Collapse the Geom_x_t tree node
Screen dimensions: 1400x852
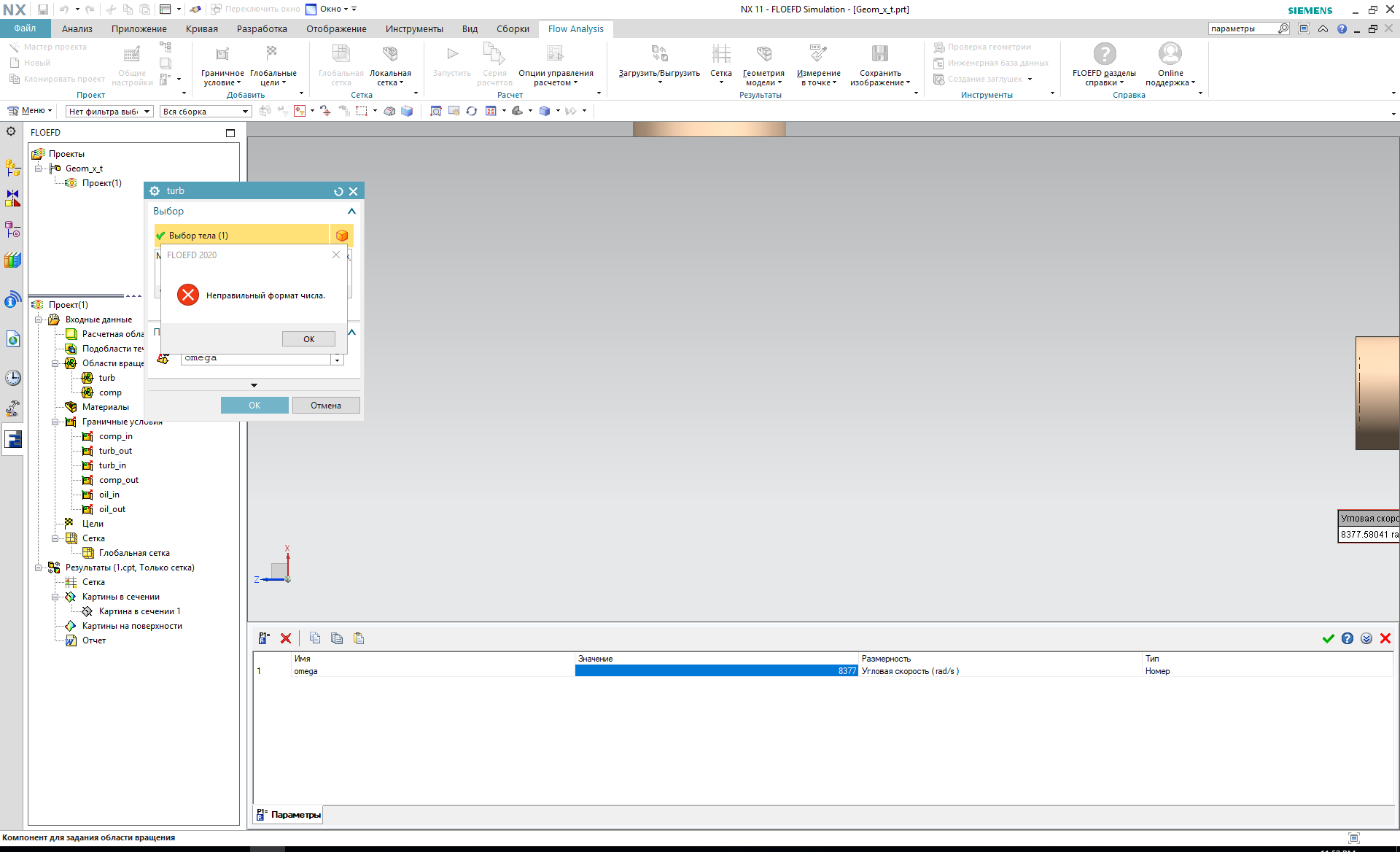coord(39,169)
